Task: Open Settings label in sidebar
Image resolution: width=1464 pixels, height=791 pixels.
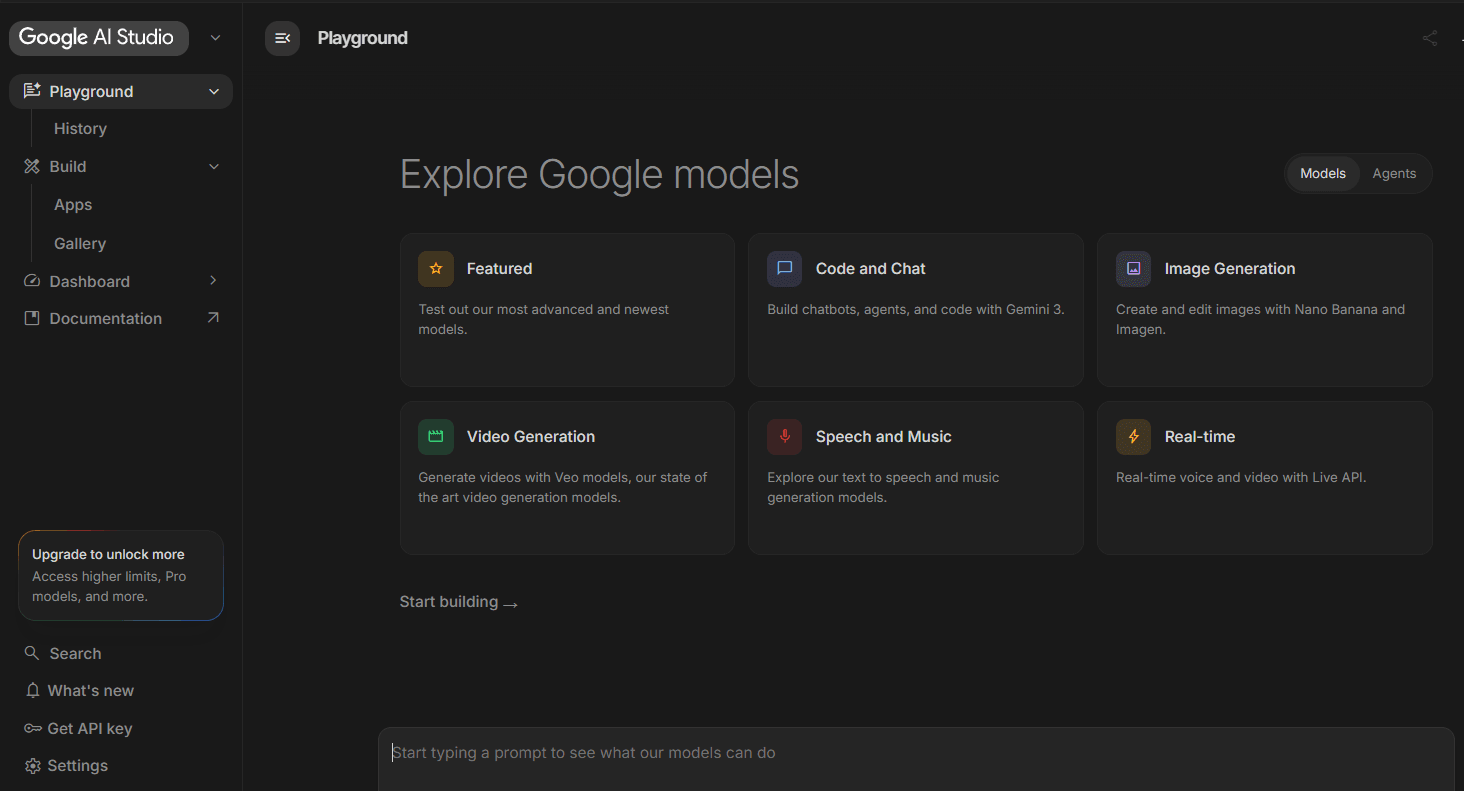Action: click(78, 765)
